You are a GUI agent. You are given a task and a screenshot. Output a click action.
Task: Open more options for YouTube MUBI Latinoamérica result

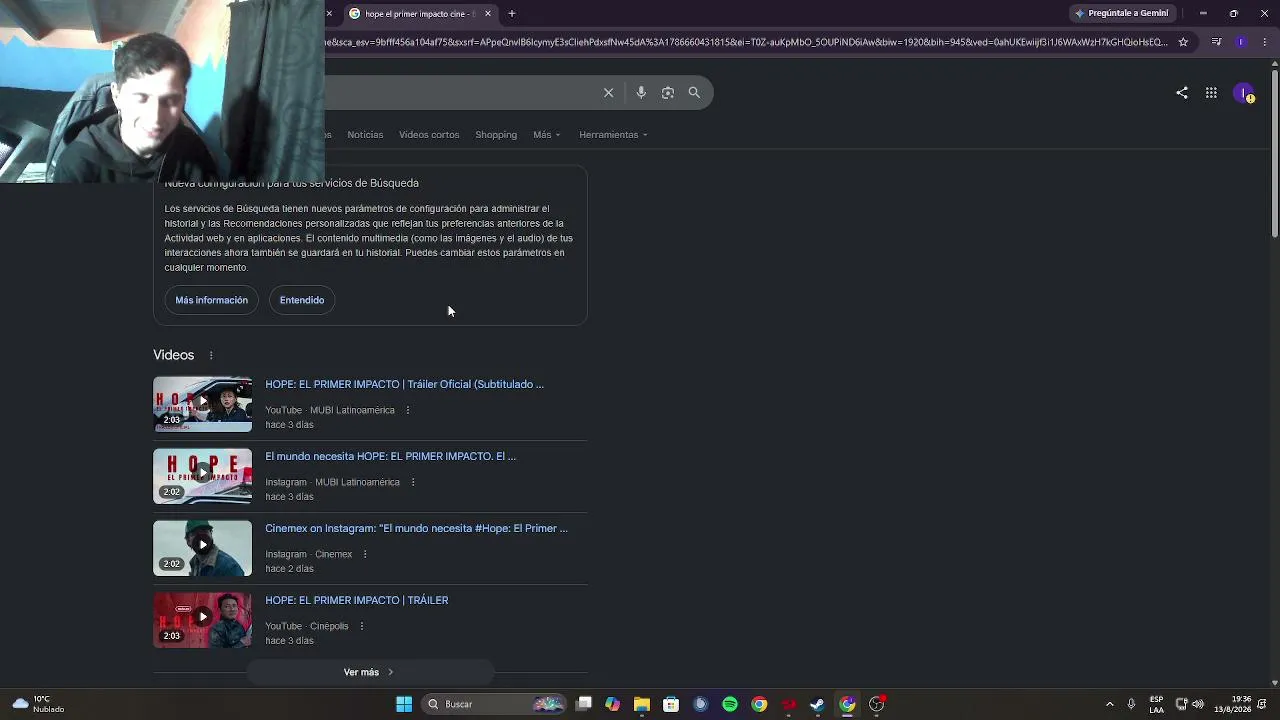pos(408,410)
